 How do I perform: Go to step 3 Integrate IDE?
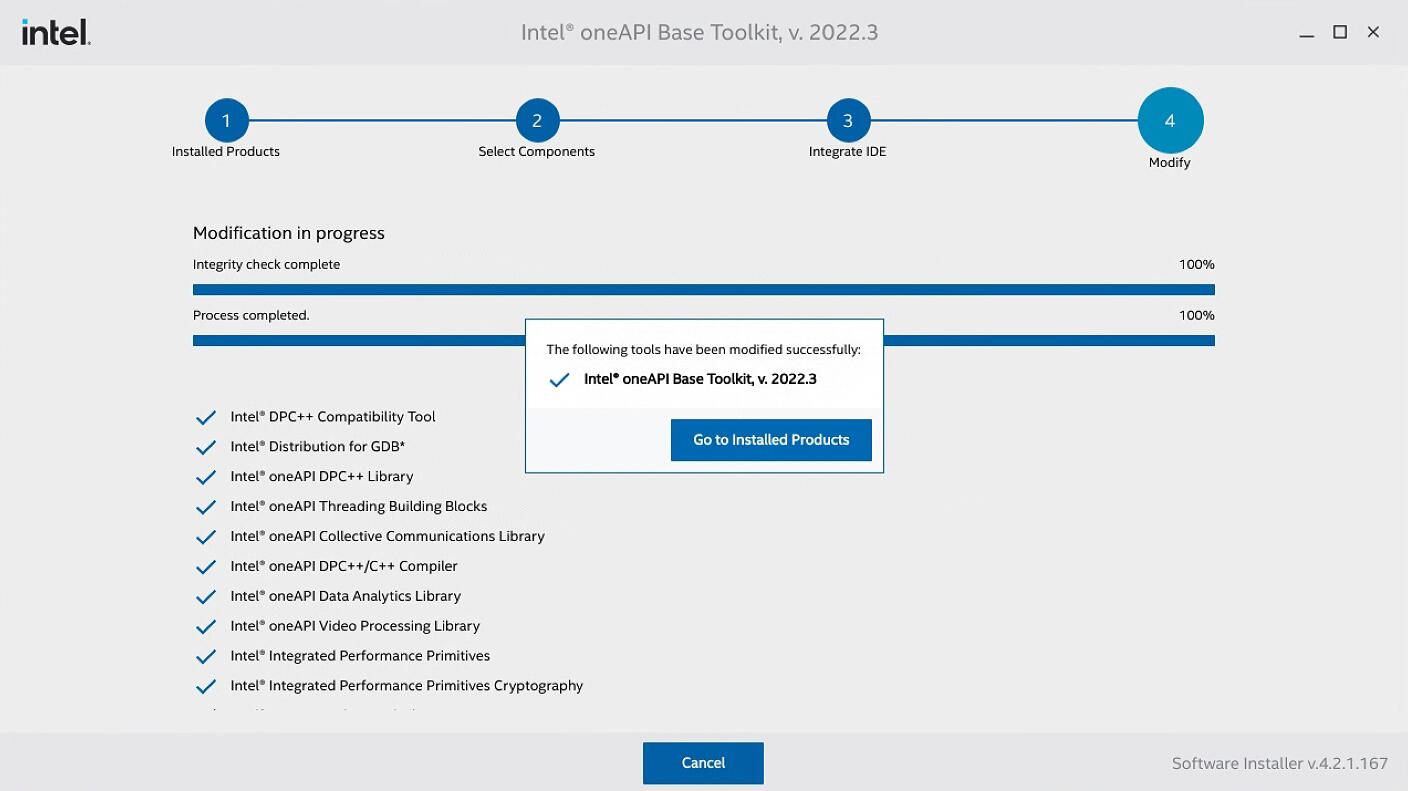(x=848, y=121)
